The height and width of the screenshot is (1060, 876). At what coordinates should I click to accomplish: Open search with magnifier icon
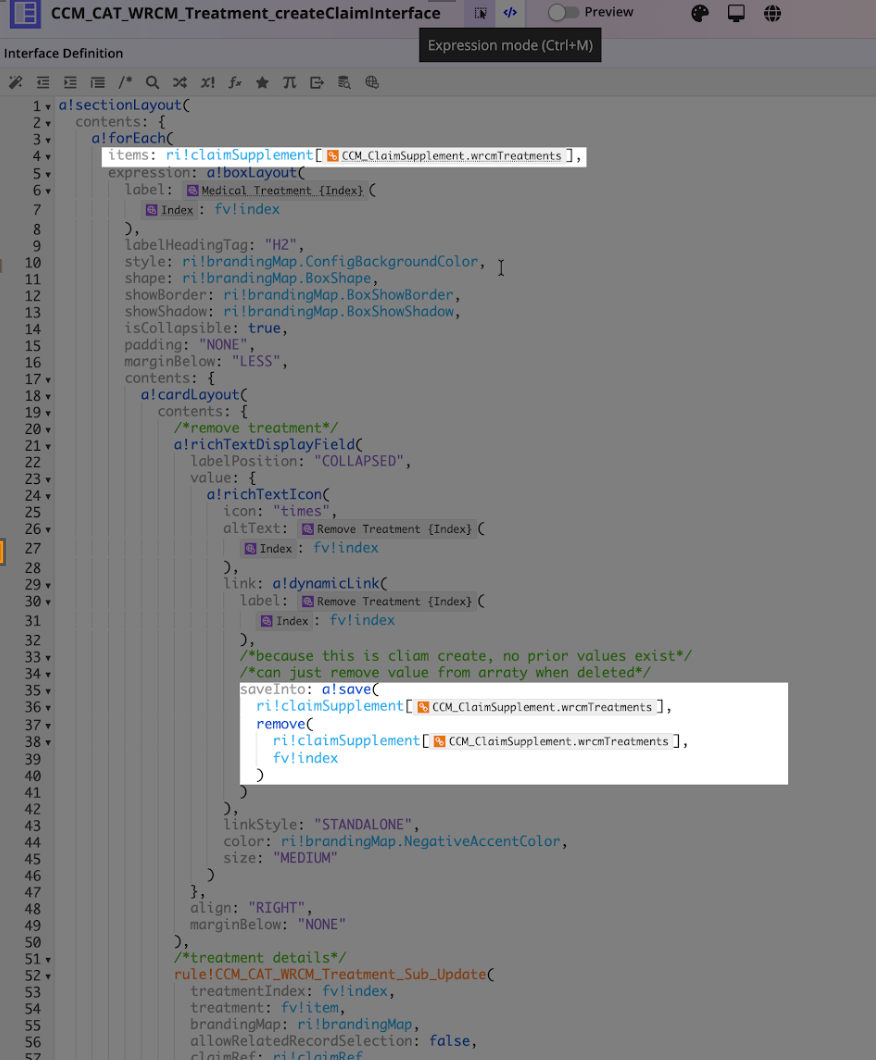click(153, 82)
